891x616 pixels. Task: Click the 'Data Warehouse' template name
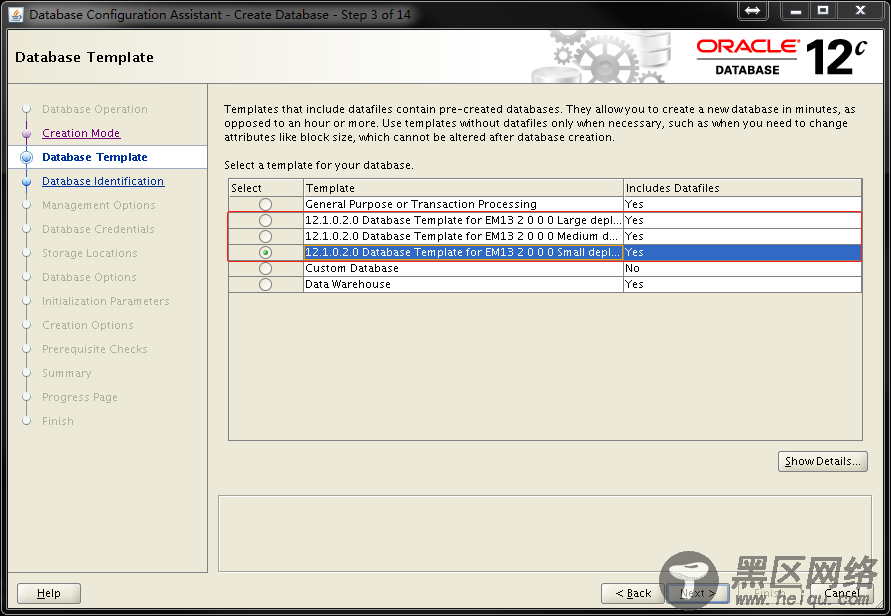[x=348, y=284]
